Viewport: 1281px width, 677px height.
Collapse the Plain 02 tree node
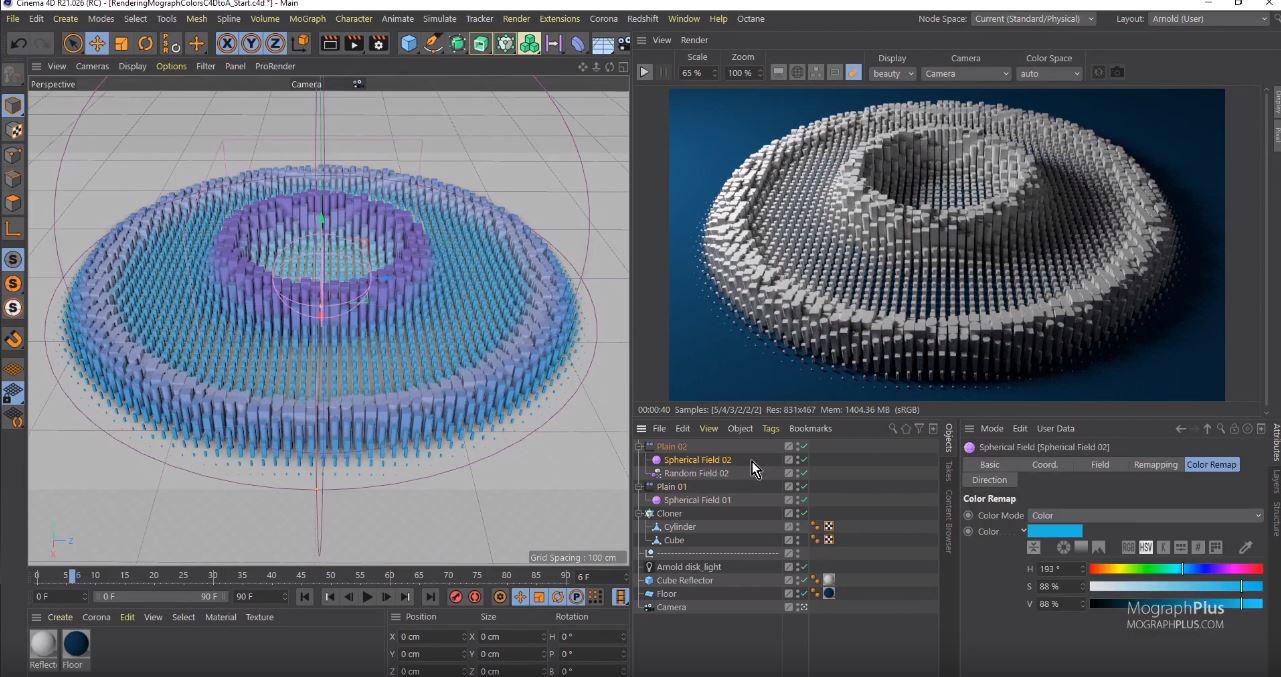[x=640, y=446]
